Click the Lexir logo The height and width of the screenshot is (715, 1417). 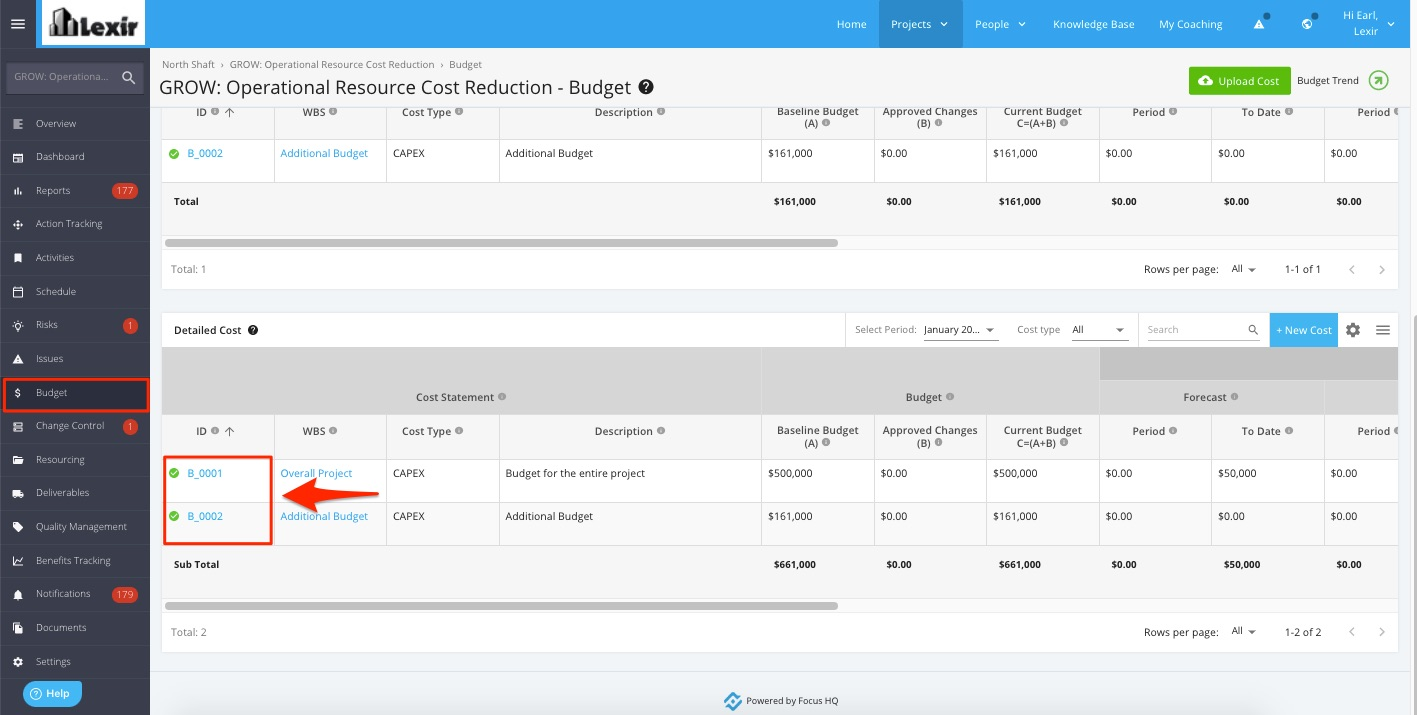click(92, 23)
